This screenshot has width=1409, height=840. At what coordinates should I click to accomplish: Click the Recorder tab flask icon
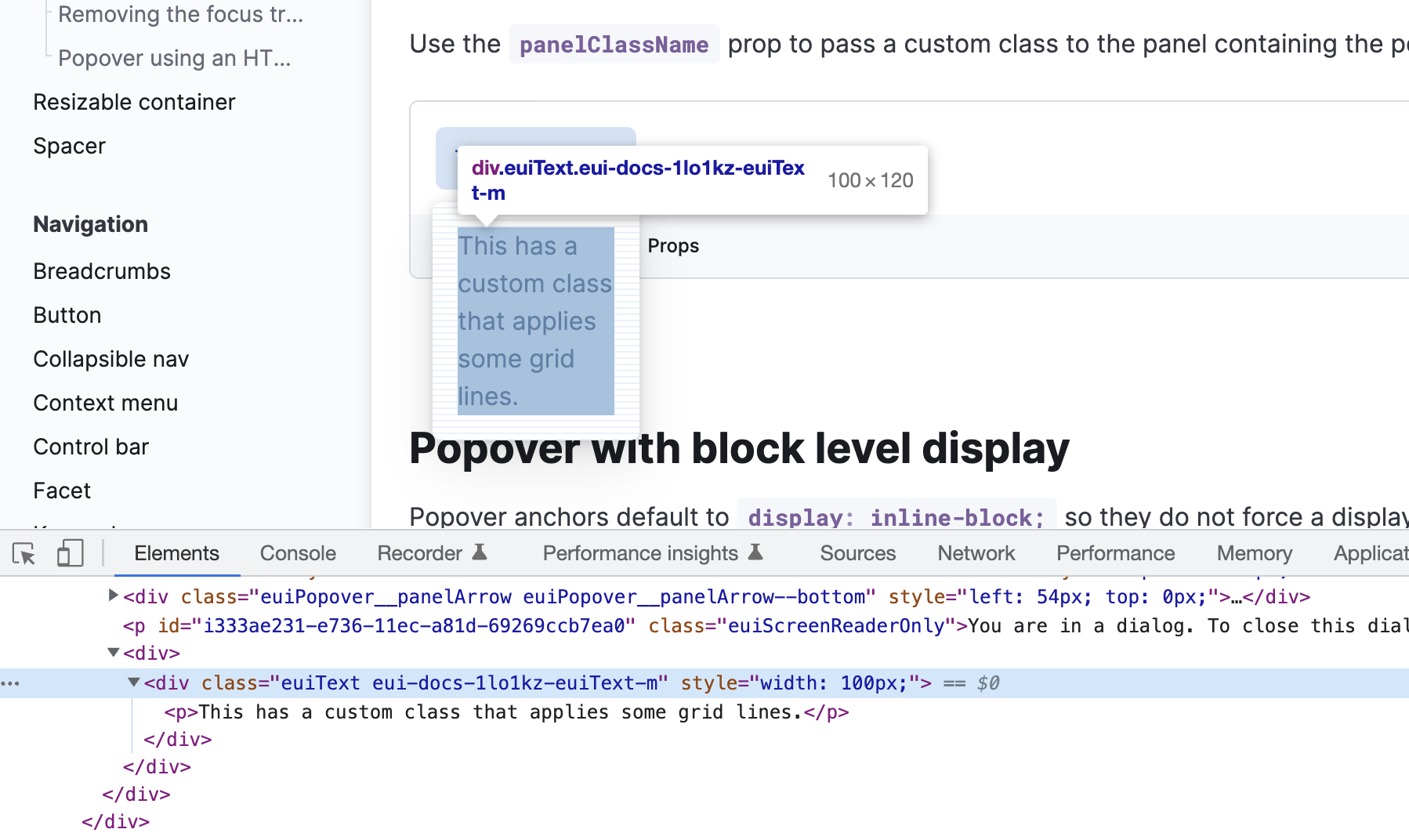click(x=480, y=552)
